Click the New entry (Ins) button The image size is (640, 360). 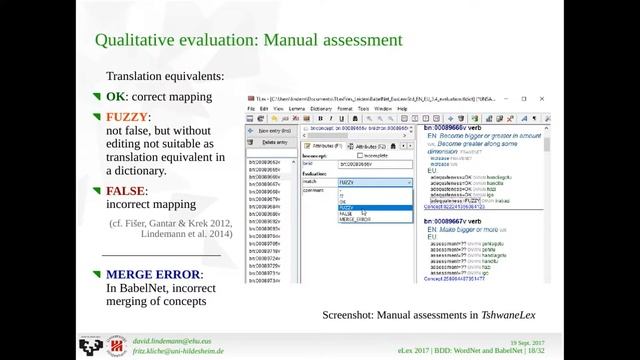pos(271,131)
